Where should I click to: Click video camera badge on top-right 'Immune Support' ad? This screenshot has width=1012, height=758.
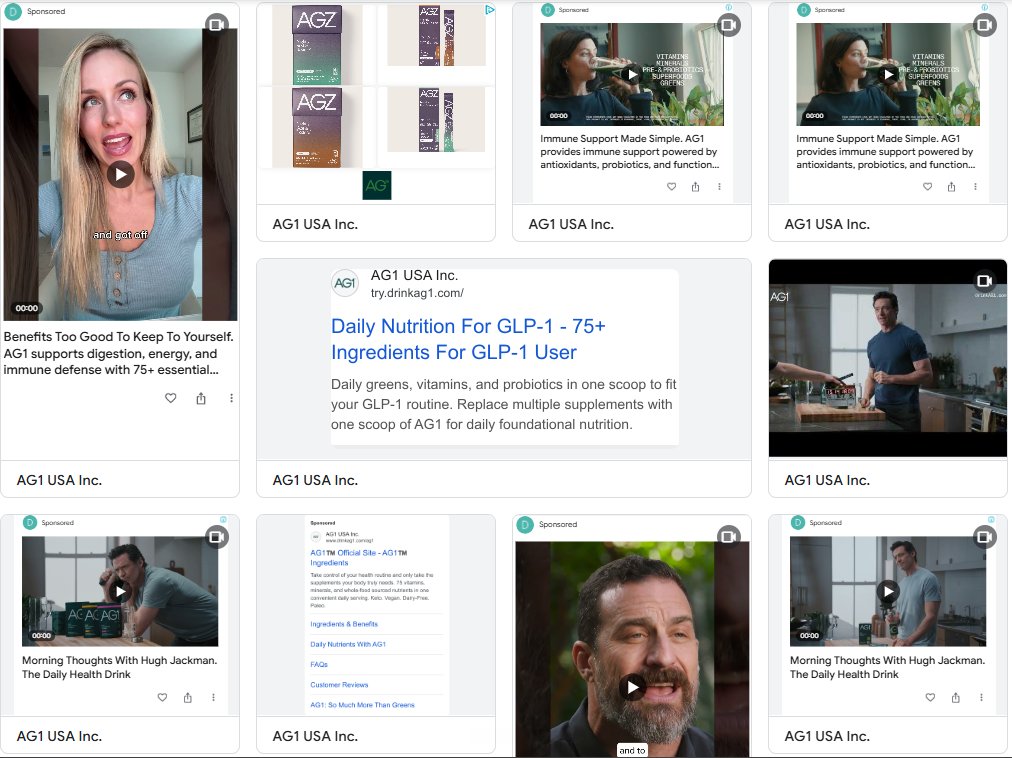point(985,25)
